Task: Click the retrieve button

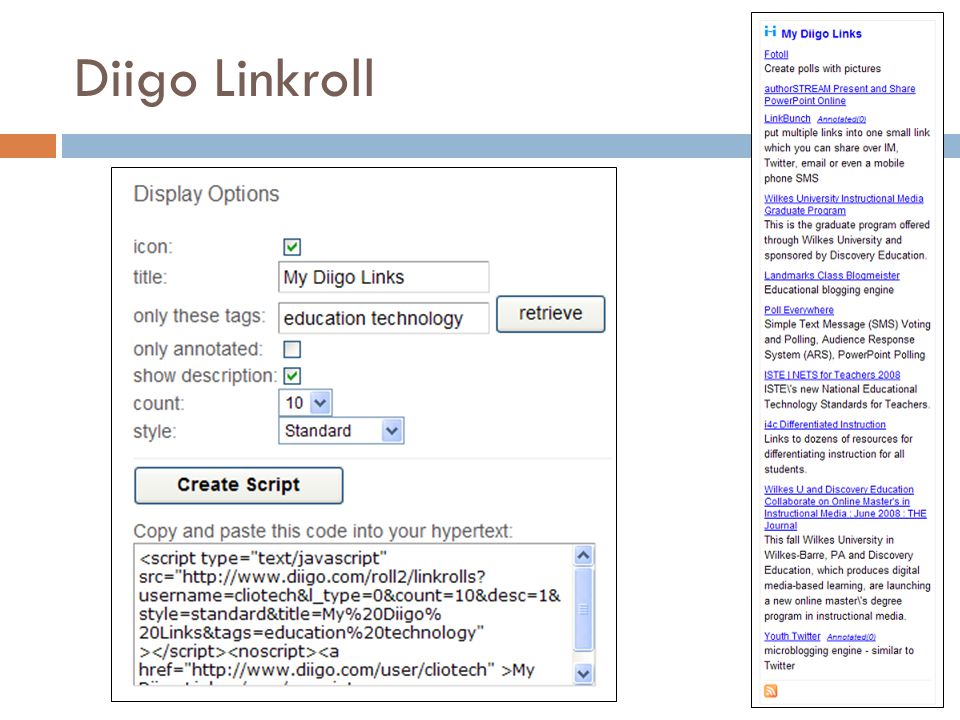Action: point(550,314)
